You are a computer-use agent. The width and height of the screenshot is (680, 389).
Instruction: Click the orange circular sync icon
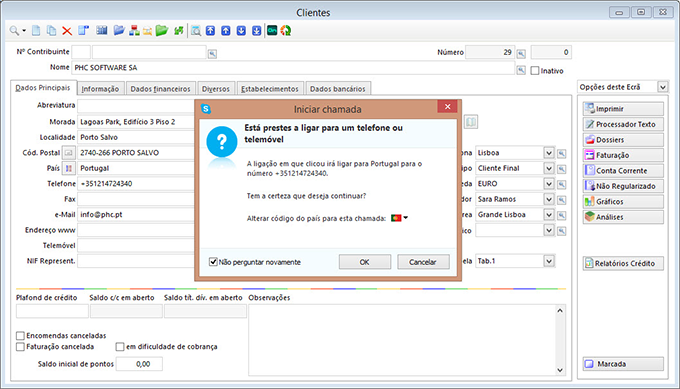point(286,31)
